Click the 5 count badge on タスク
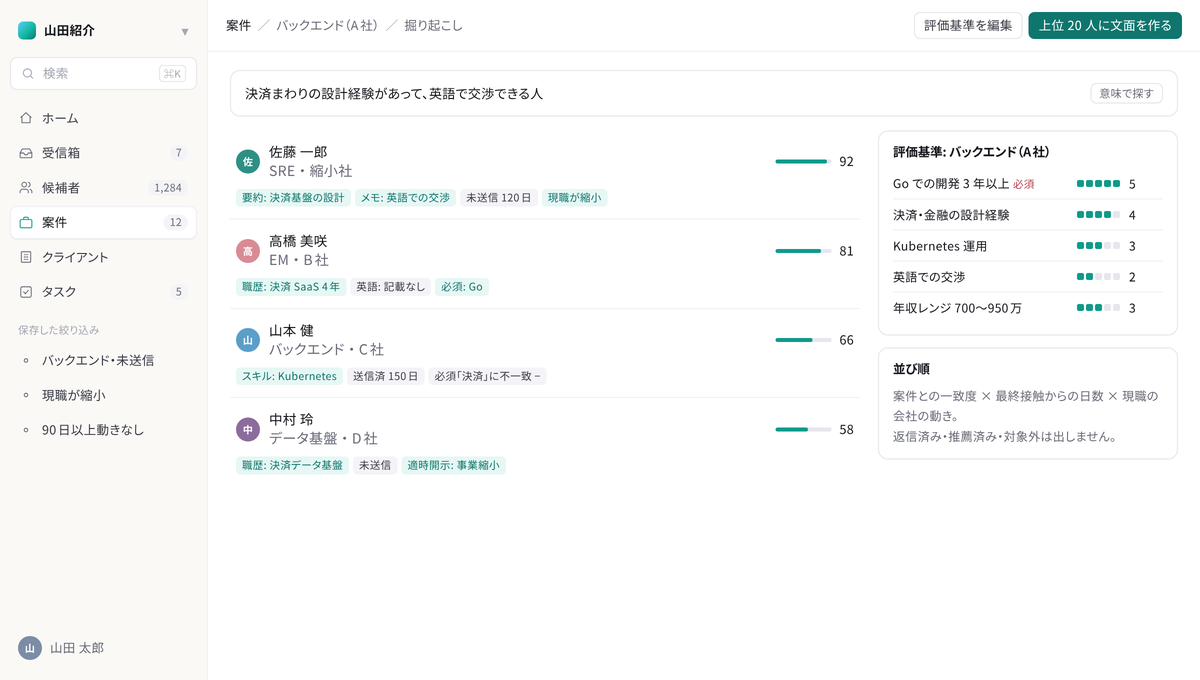Image resolution: width=1200 pixels, height=680 pixels. pos(179,292)
